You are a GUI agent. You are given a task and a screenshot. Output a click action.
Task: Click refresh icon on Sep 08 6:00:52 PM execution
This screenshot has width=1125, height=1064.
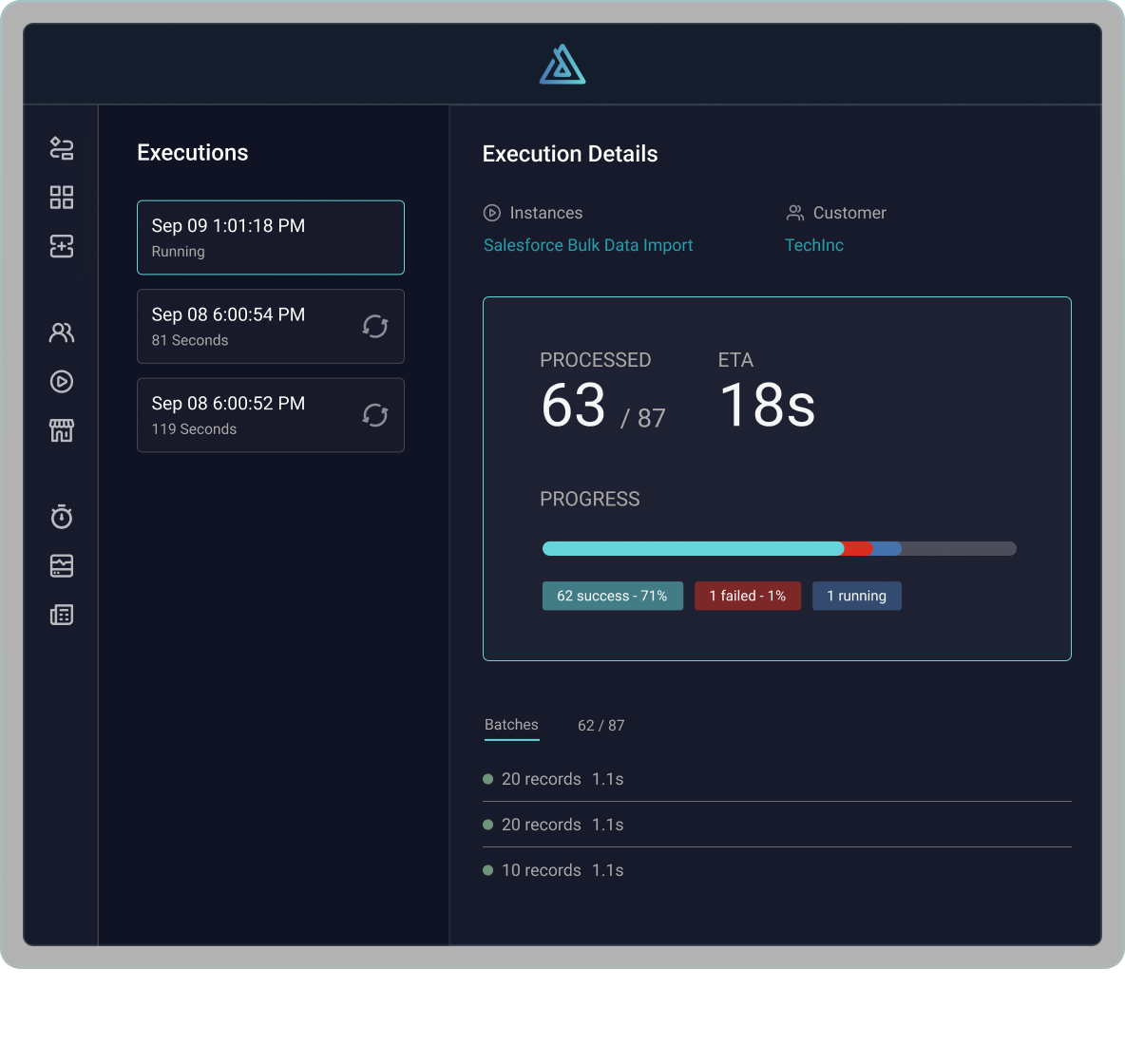click(x=375, y=415)
